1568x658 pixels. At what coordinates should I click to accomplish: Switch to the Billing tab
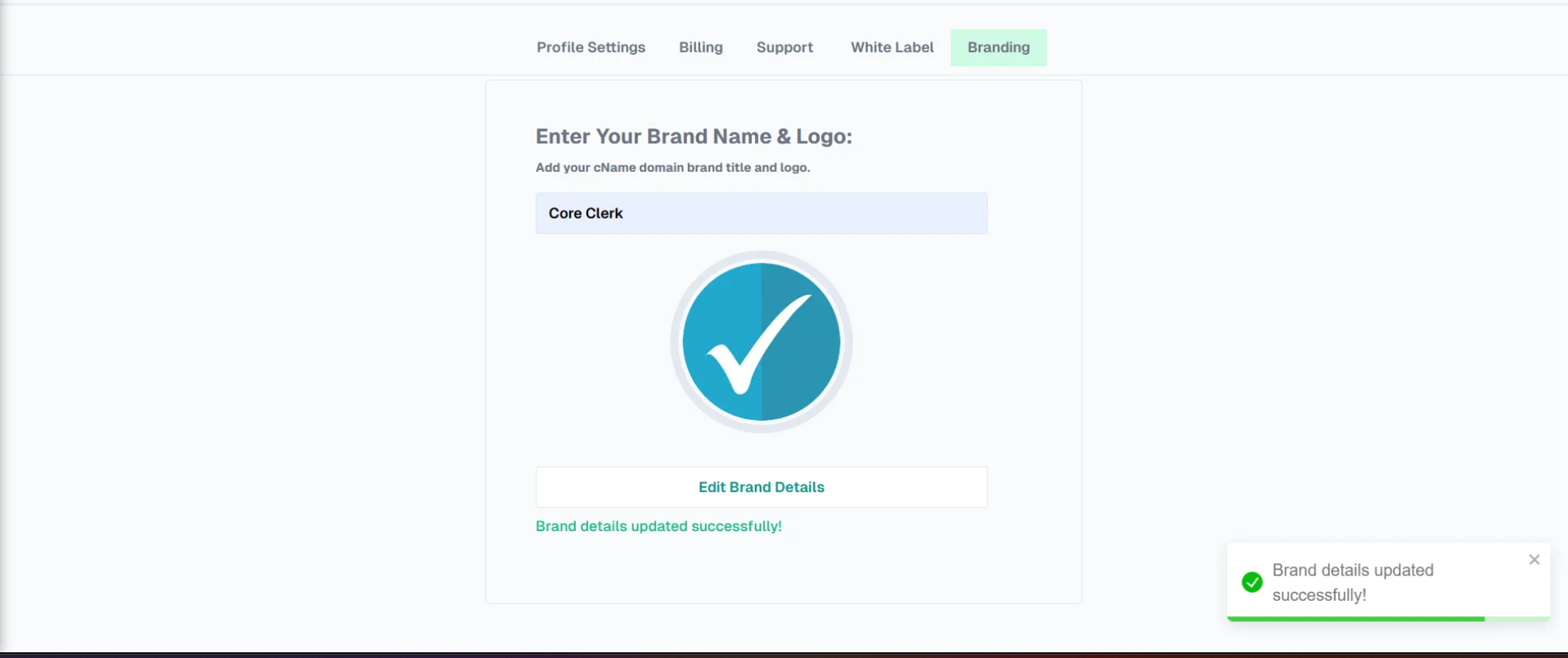(700, 47)
